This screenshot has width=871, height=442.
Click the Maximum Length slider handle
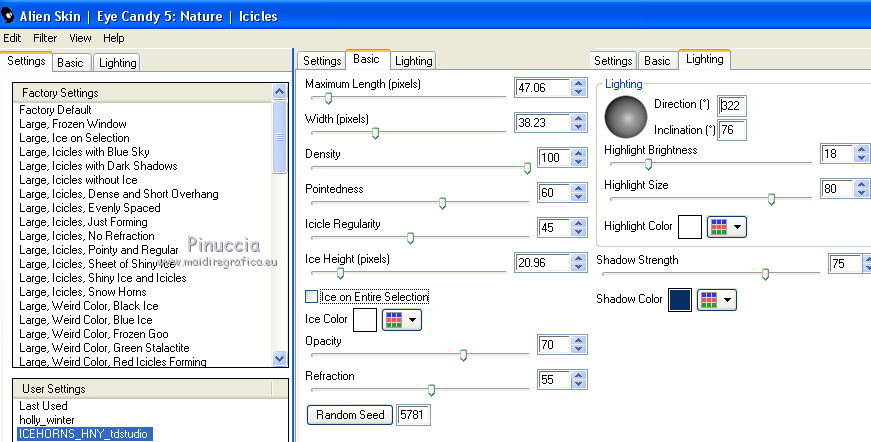click(328, 98)
